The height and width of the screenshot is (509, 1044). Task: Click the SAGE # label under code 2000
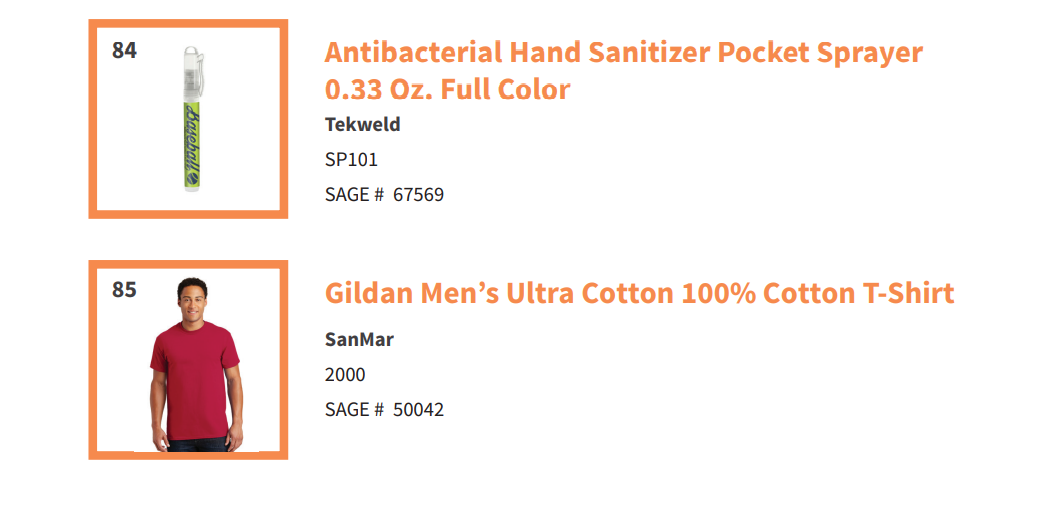click(x=354, y=409)
